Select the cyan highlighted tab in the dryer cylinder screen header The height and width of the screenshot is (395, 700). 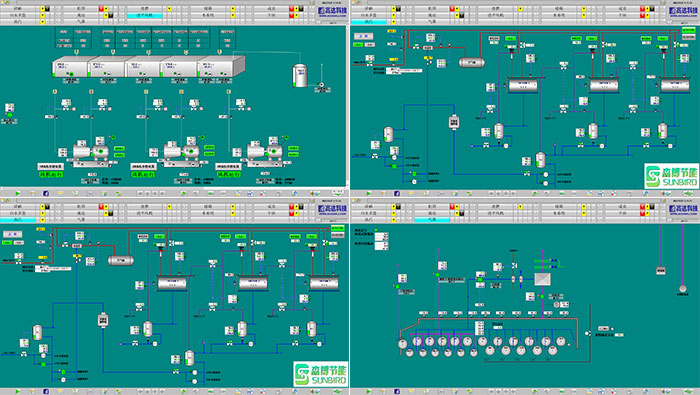point(432,220)
